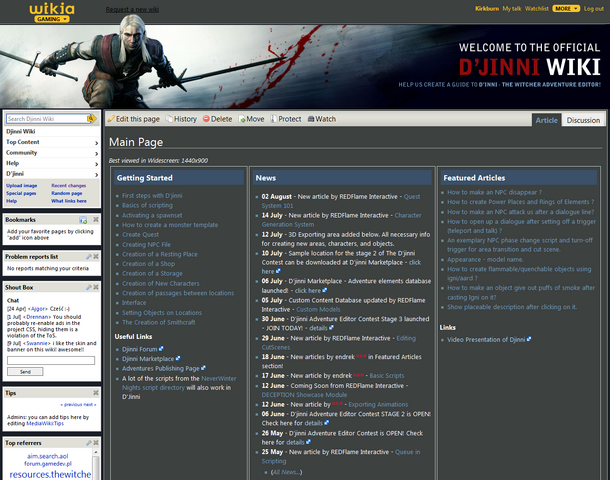
Task: Open Request a new wiki link
Action: (132, 9)
